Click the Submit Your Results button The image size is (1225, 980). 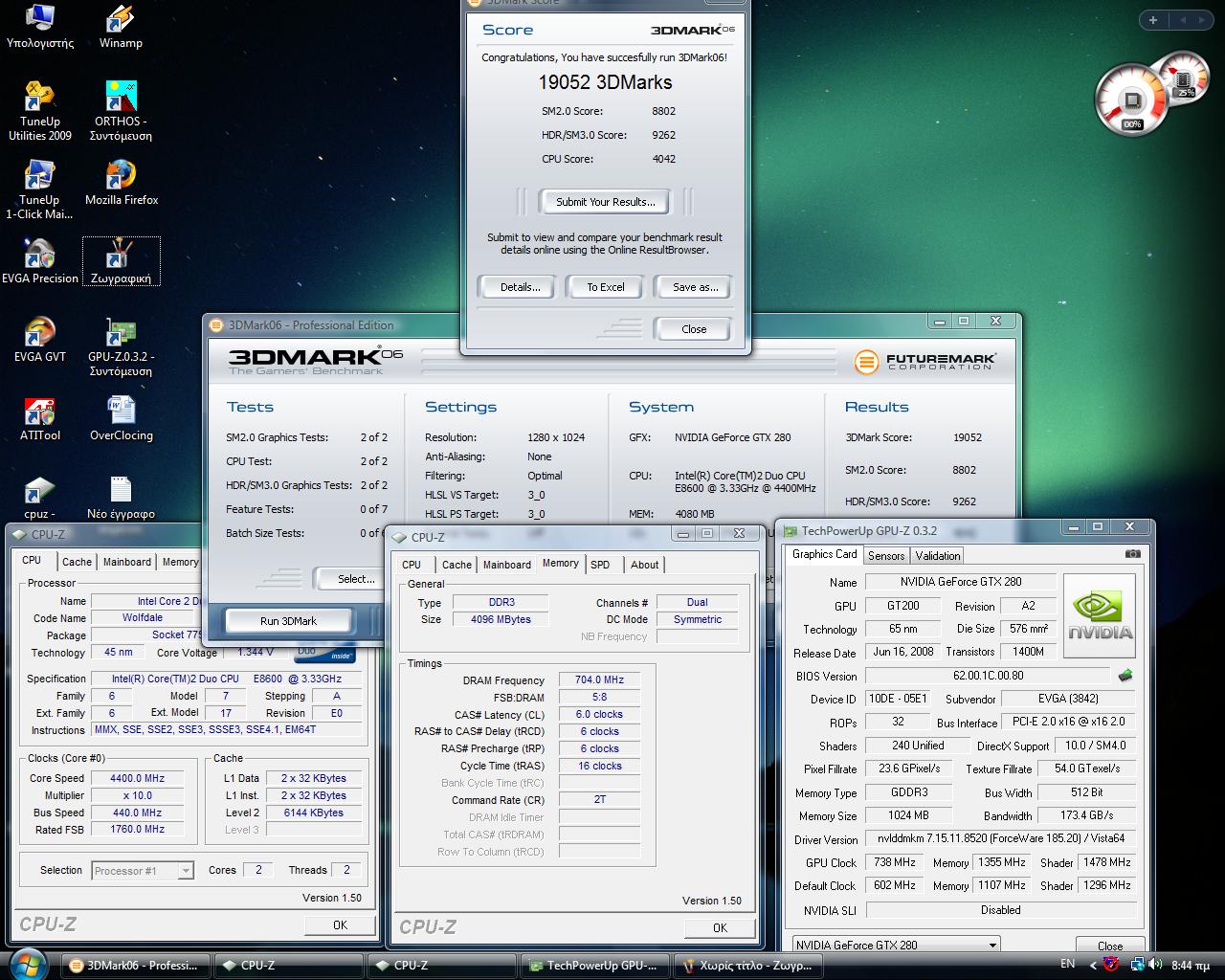coord(606,202)
